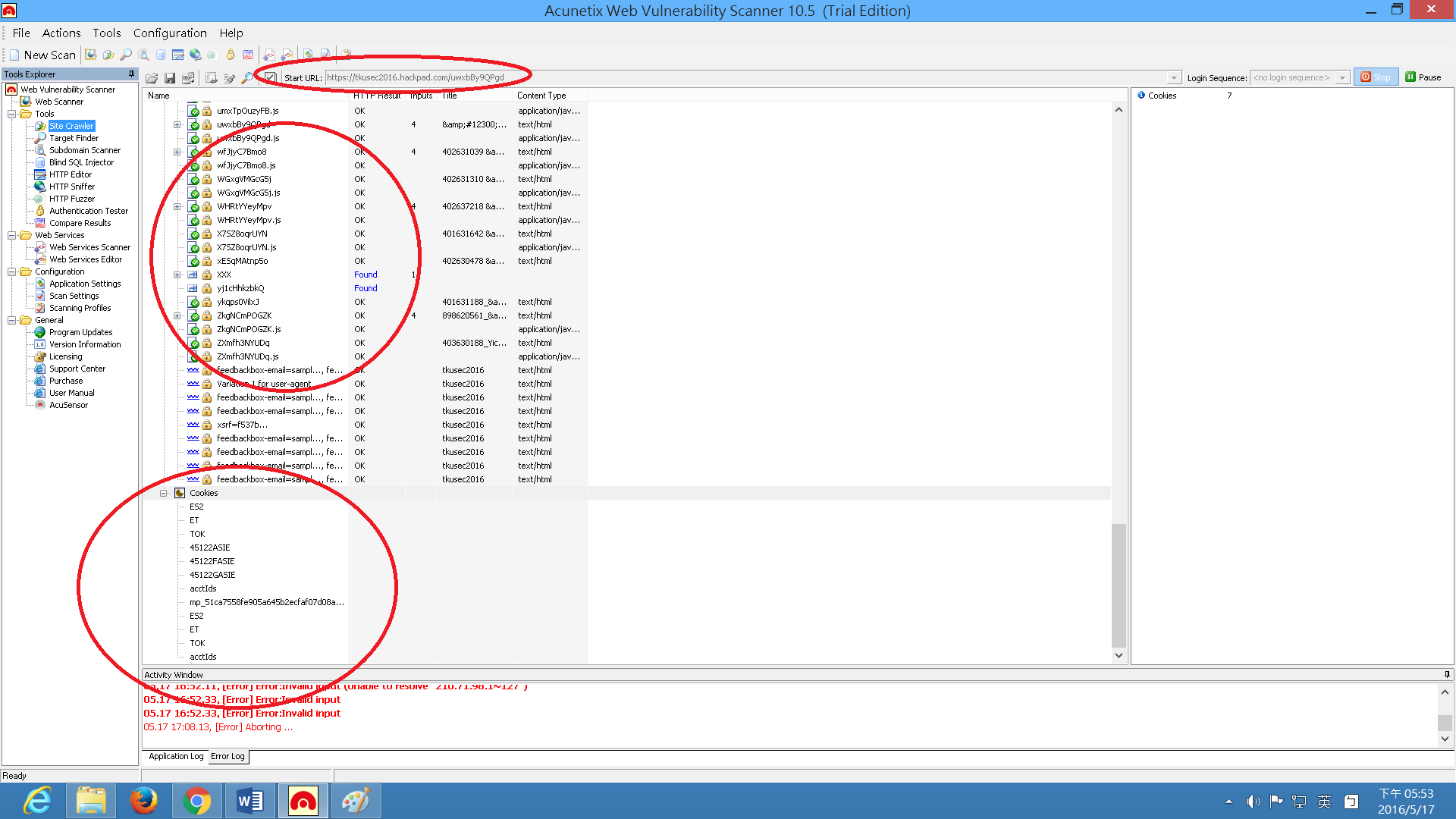Viewport: 1456px width, 819px height.
Task: Select Licensing in Tools Explorer
Action: click(x=65, y=356)
